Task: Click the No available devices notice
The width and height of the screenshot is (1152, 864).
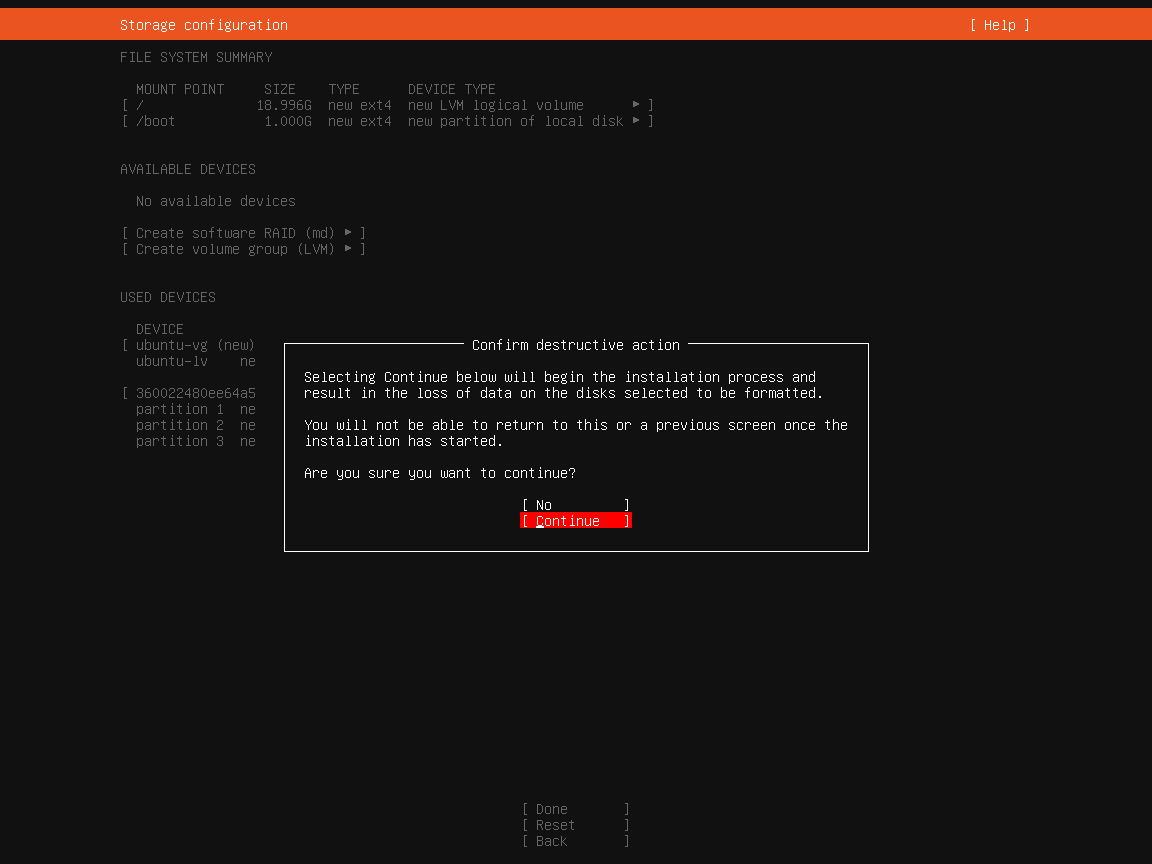Action: (215, 201)
